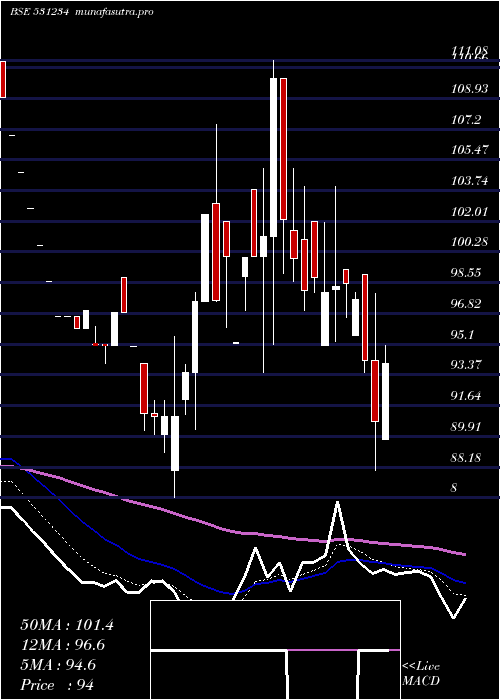Click the <<Live MACD label
This screenshot has height=700, width=500.
pyautogui.click(x=421, y=673)
